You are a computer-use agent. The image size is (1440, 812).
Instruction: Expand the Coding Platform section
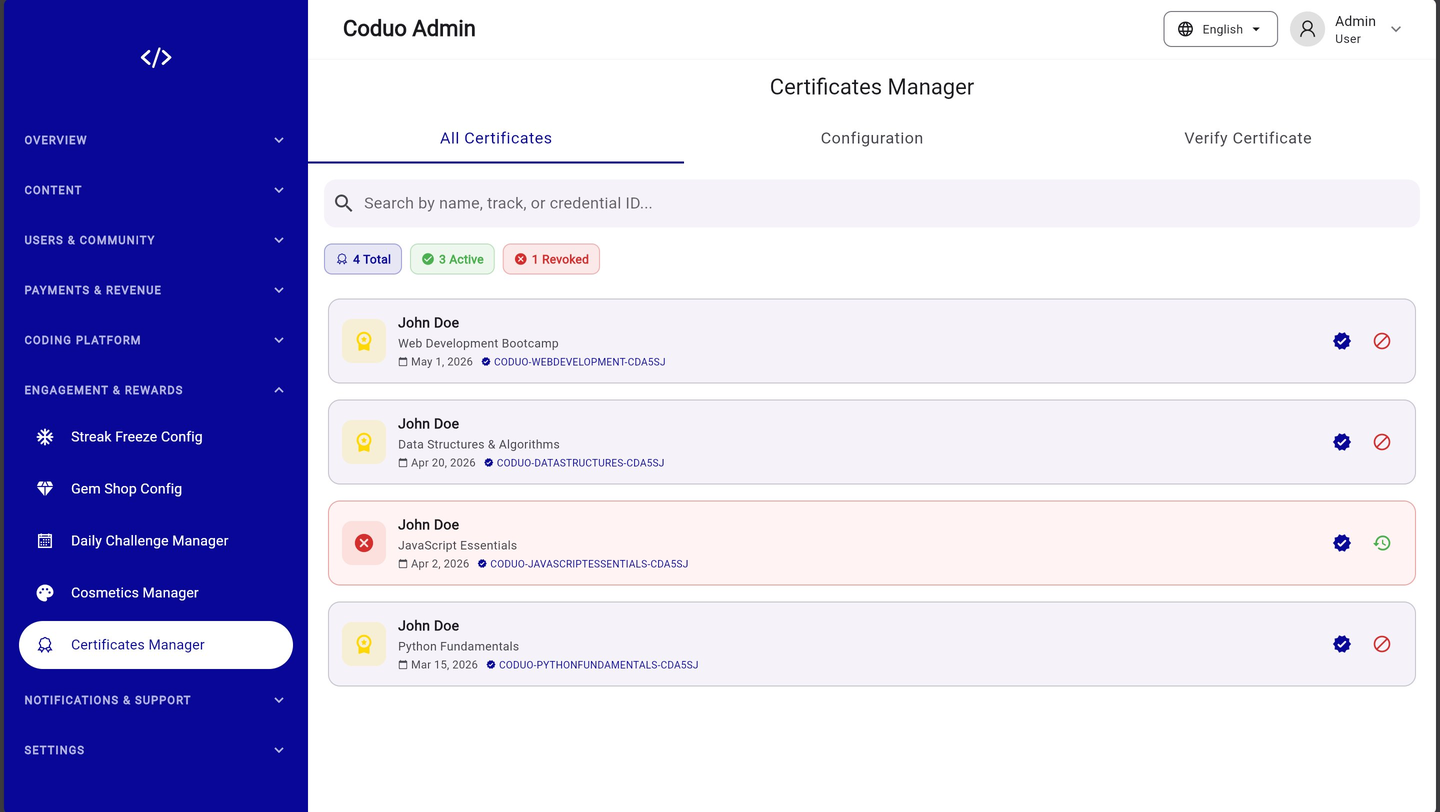click(x=155, y=340)
